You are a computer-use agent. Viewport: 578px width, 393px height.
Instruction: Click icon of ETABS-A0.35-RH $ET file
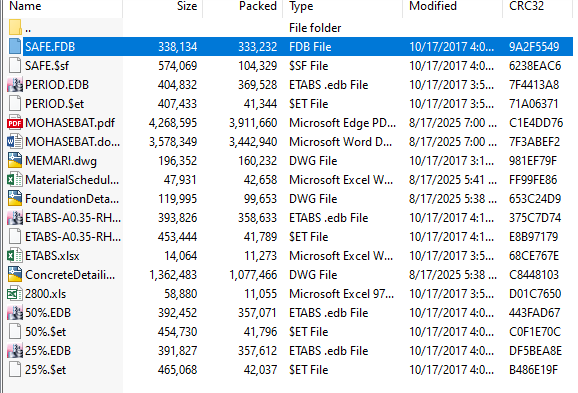(x=15, y=237)
